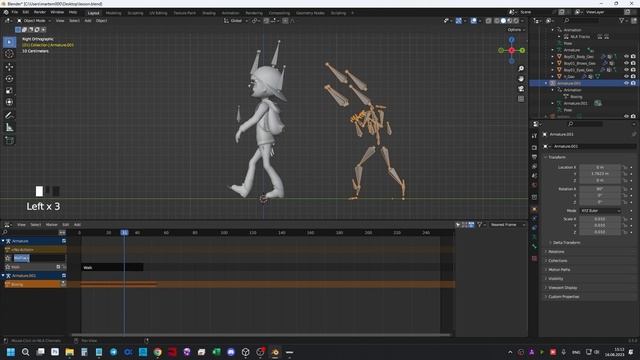
Task: Open rotation Mode XYZ Euler dropdown
Action: click(600, 211)
